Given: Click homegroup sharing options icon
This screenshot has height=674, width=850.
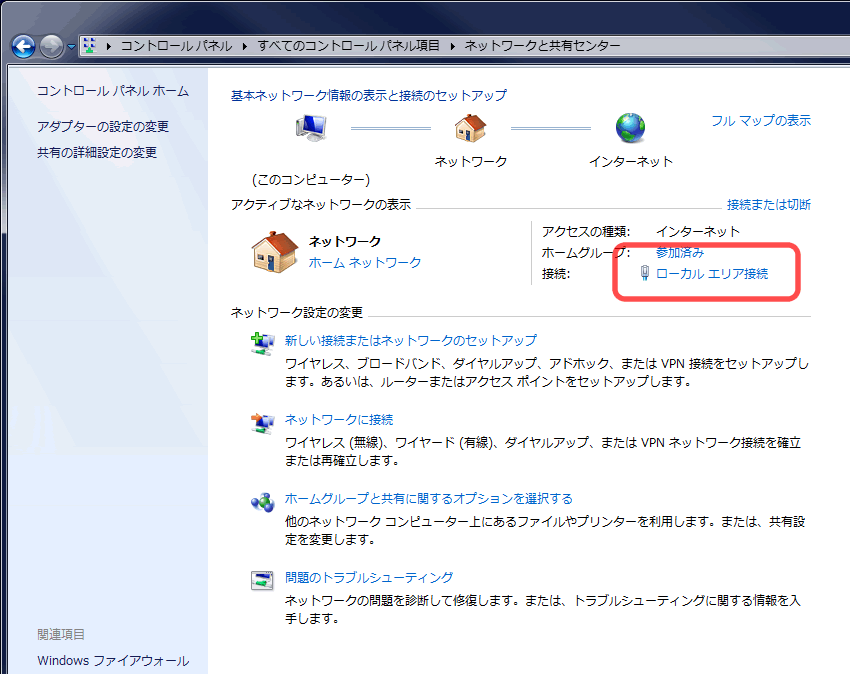Looking at the screenshot, I should coord(263,502).
